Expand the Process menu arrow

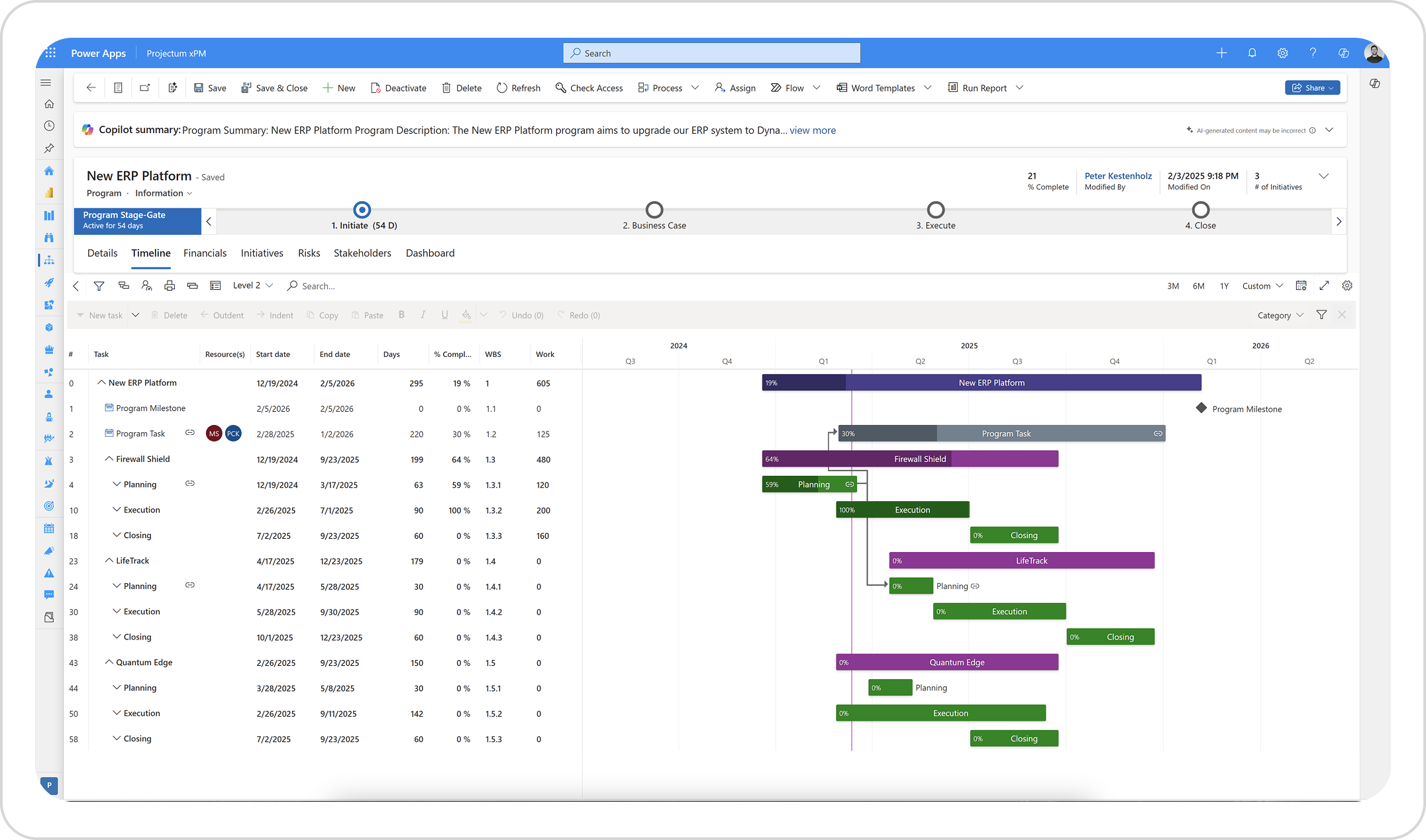point(695,87)
